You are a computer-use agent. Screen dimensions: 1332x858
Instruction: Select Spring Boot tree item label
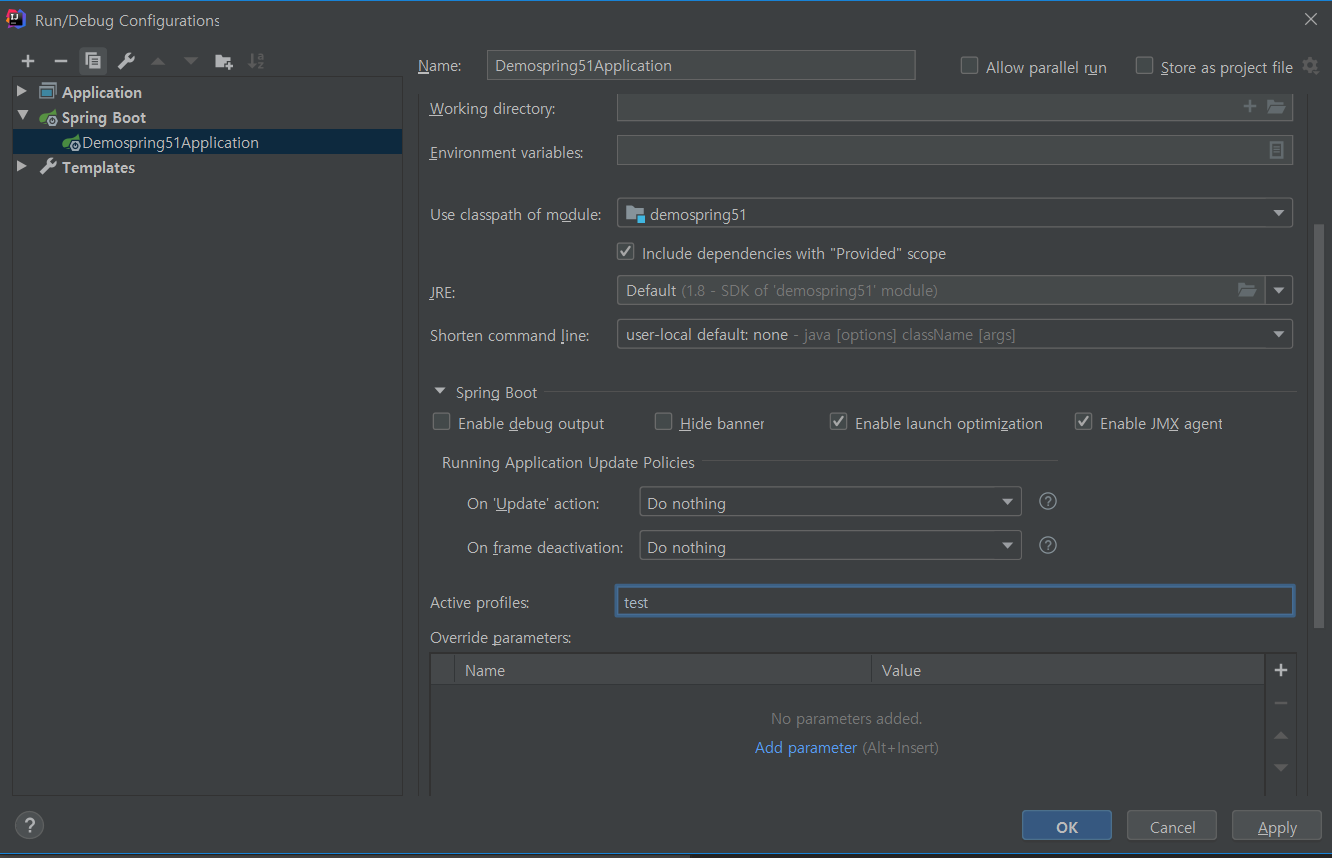104,117
